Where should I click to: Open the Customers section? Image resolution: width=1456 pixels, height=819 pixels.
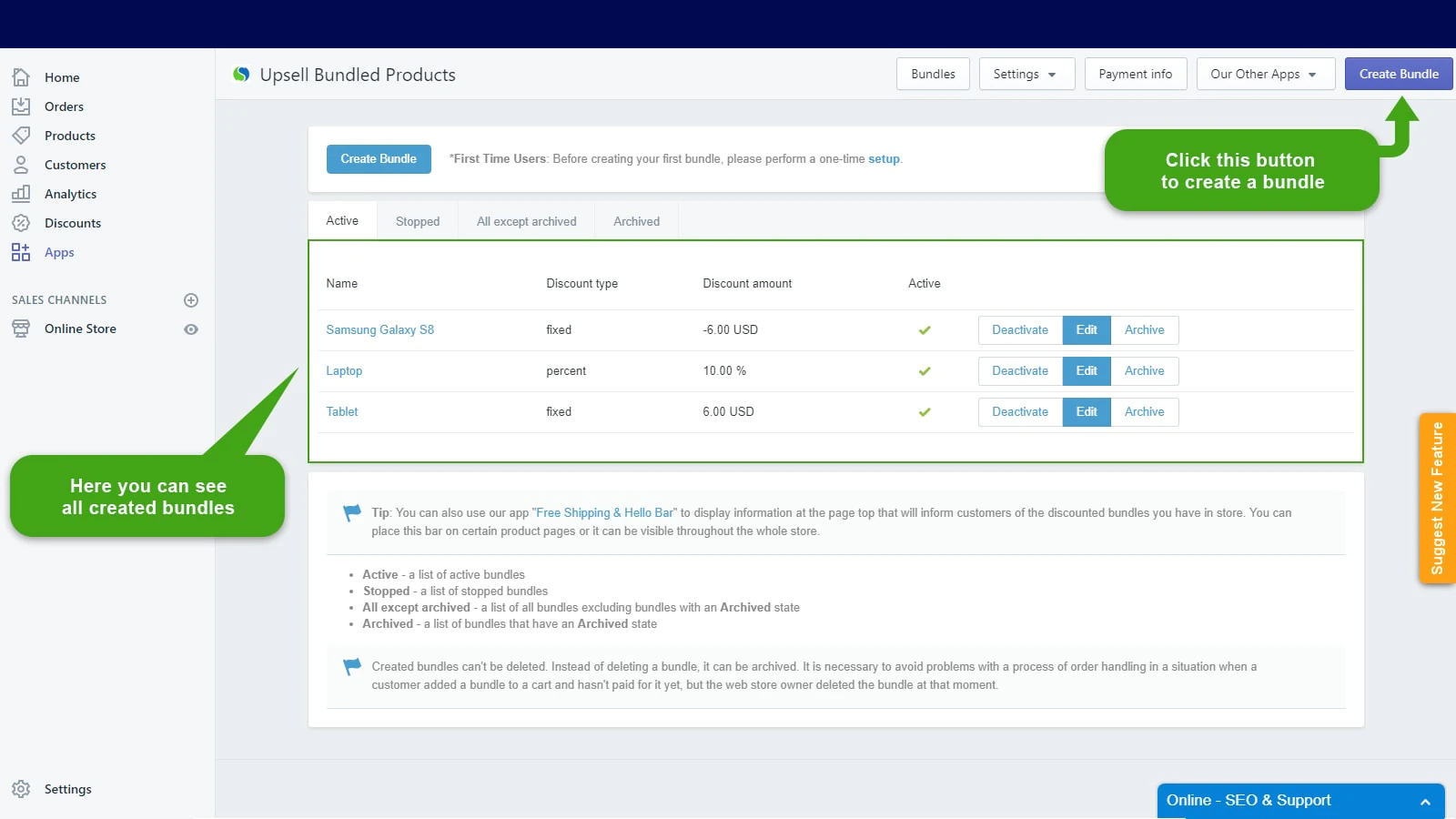(x=75, y=165)
